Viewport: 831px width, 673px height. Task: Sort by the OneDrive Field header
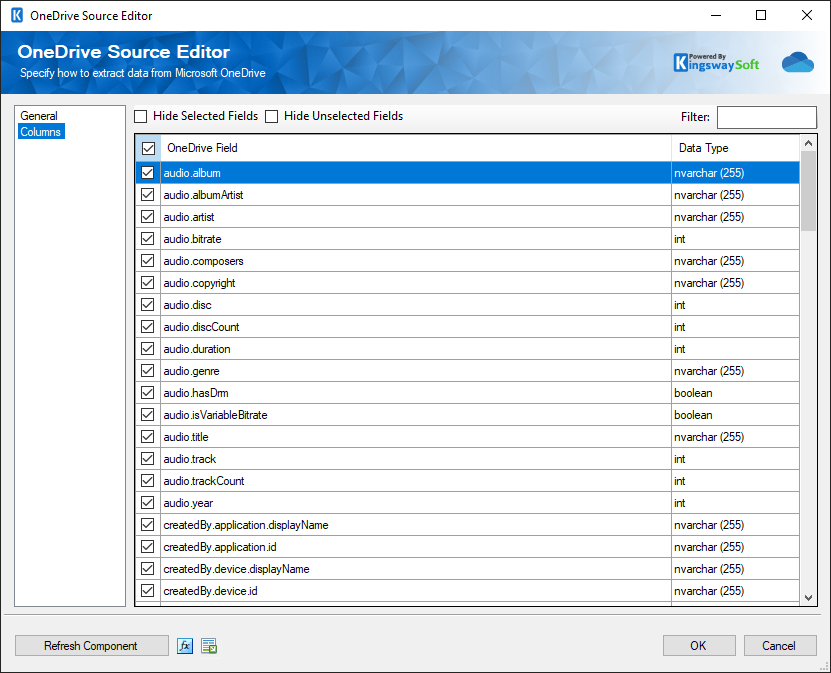[416, 148]
